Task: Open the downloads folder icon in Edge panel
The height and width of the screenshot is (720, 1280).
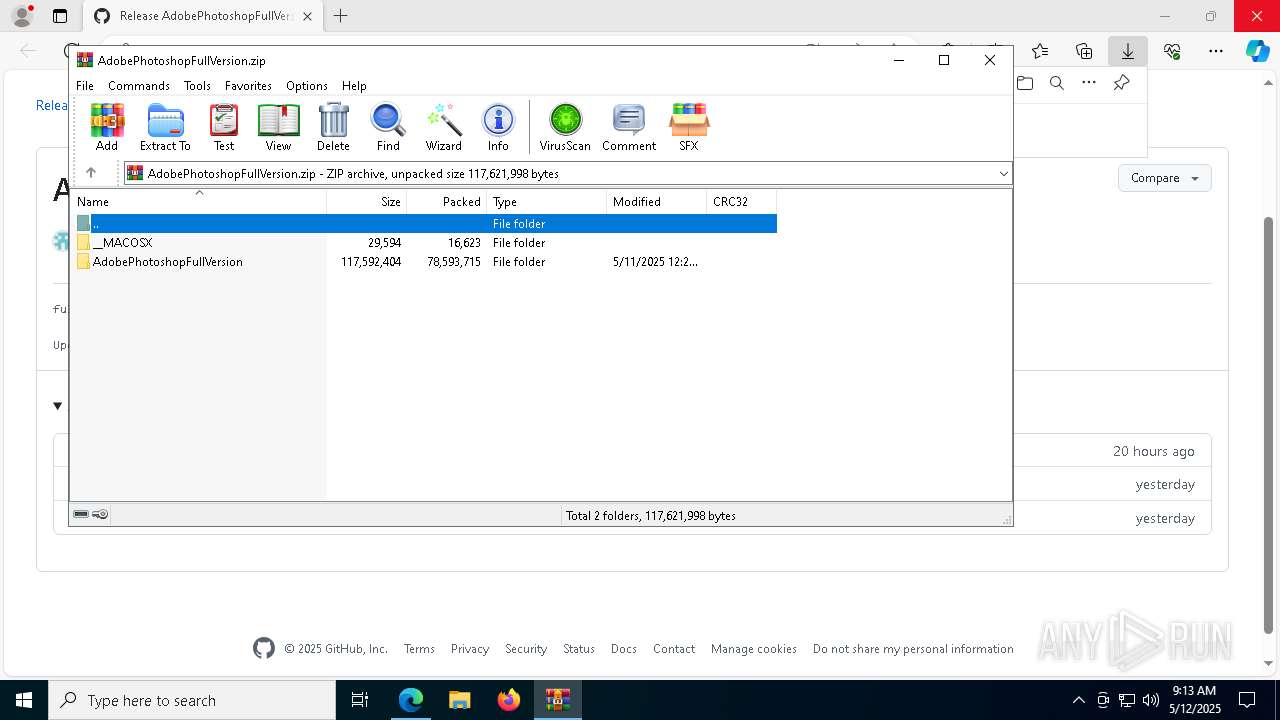Action: (1024, 83)
